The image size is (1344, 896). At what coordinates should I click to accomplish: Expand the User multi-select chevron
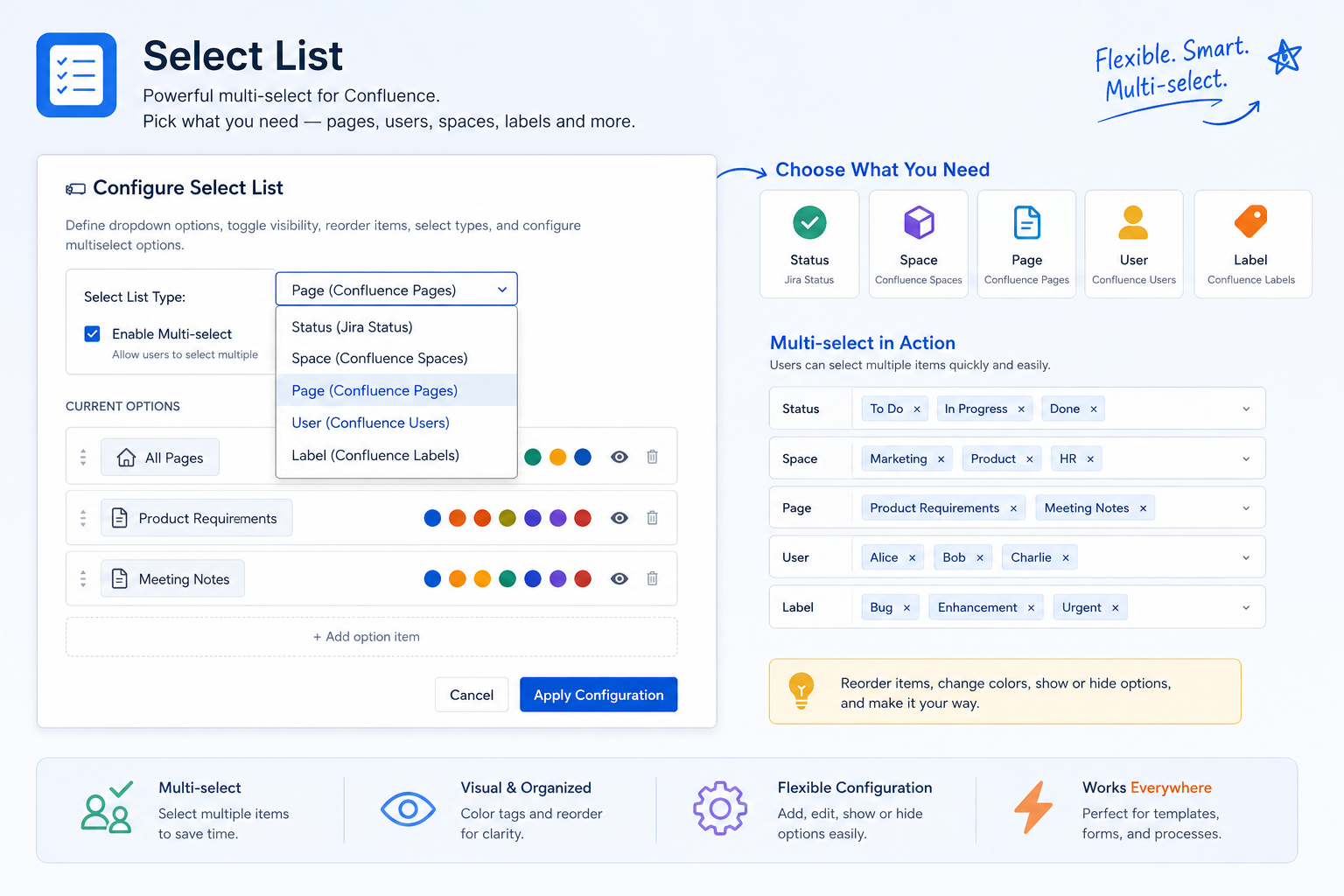point(1246,558)
